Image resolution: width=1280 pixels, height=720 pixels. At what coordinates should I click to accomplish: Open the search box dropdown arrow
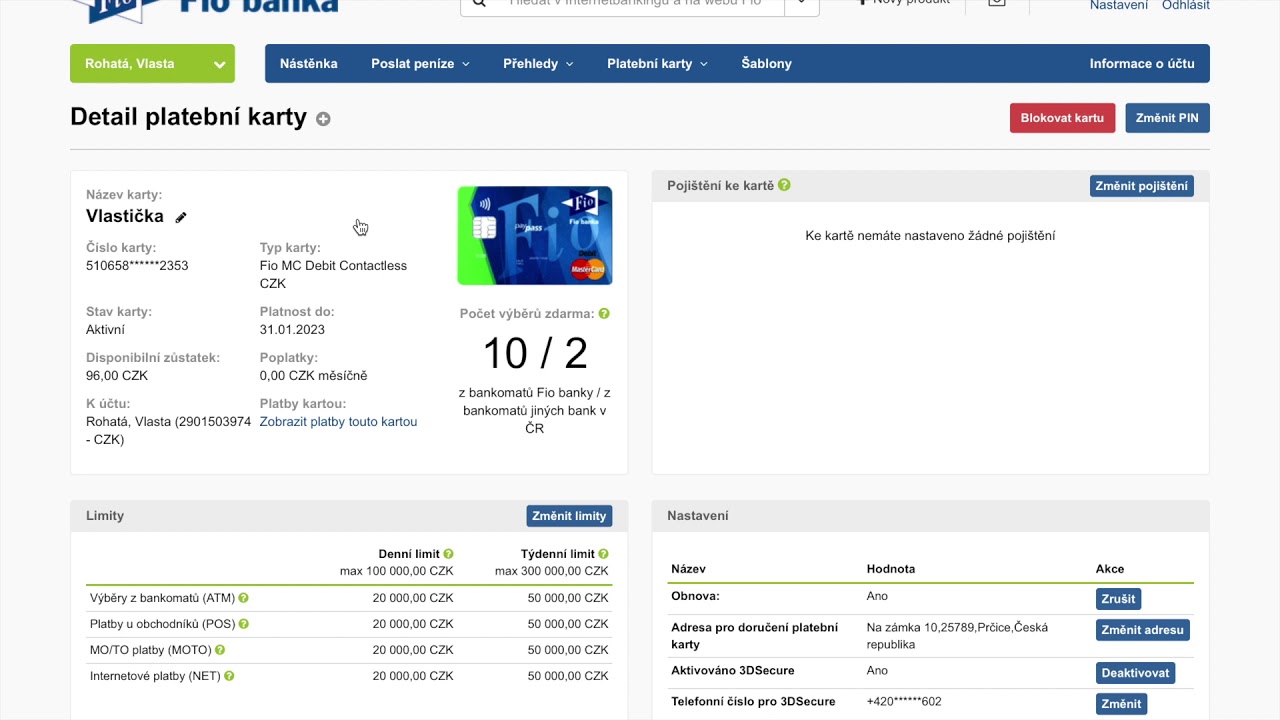(802, 4)
